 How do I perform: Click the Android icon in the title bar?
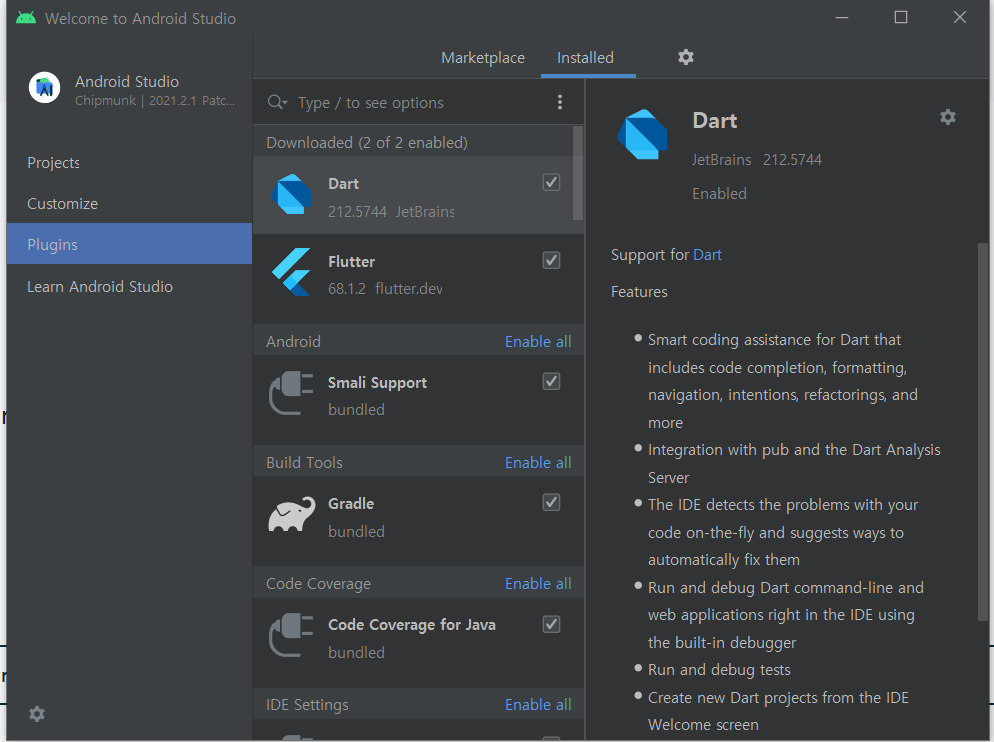tap(26, 18)
